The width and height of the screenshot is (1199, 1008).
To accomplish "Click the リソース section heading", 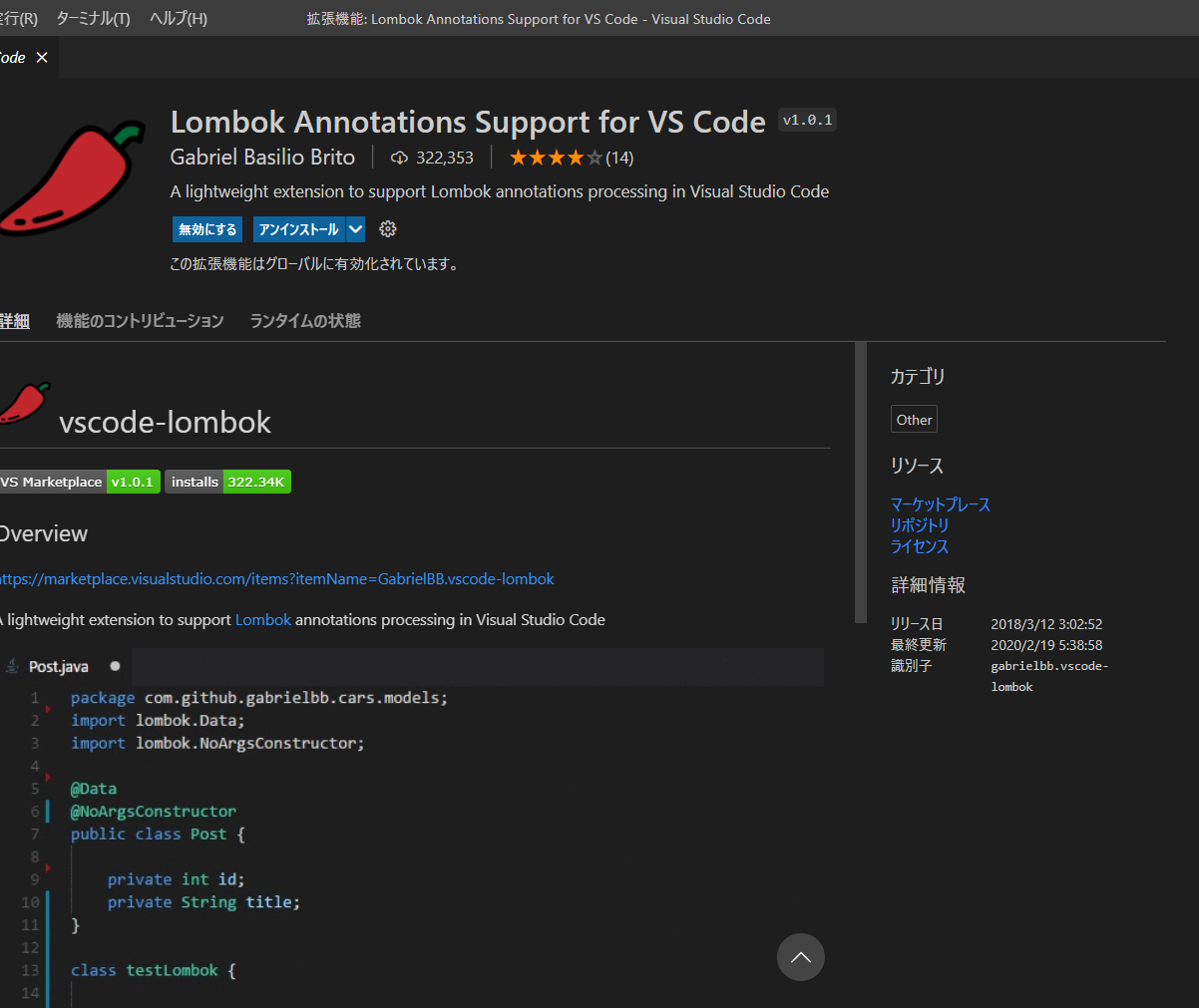I will tap(917, 466).
